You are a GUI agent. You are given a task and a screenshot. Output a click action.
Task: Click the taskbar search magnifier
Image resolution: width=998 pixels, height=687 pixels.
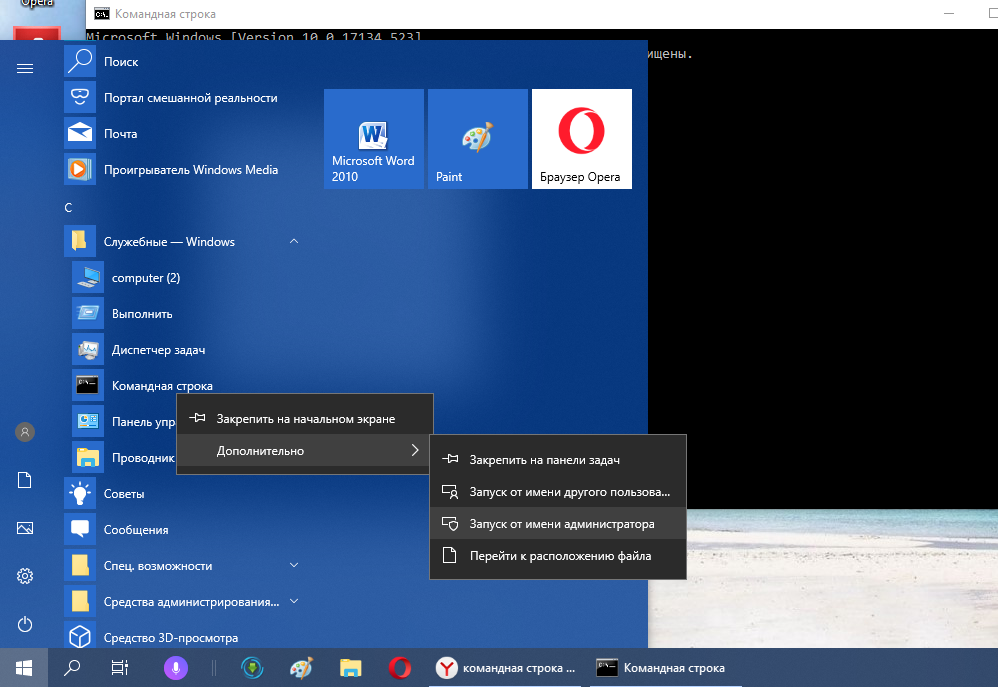tap(72, 668)
